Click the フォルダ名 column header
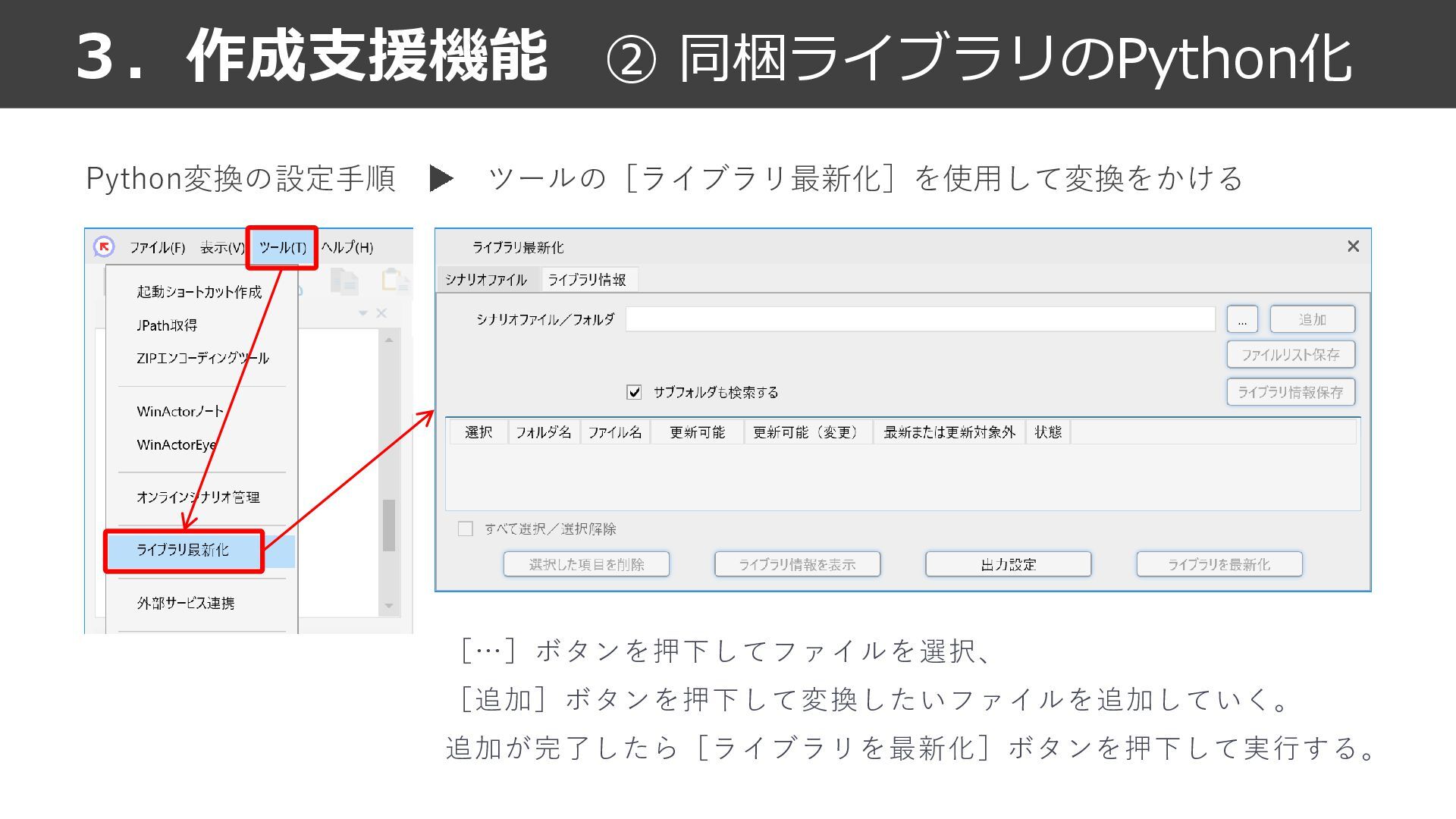Screen dimensions: 1456x819 click(544, 432)
